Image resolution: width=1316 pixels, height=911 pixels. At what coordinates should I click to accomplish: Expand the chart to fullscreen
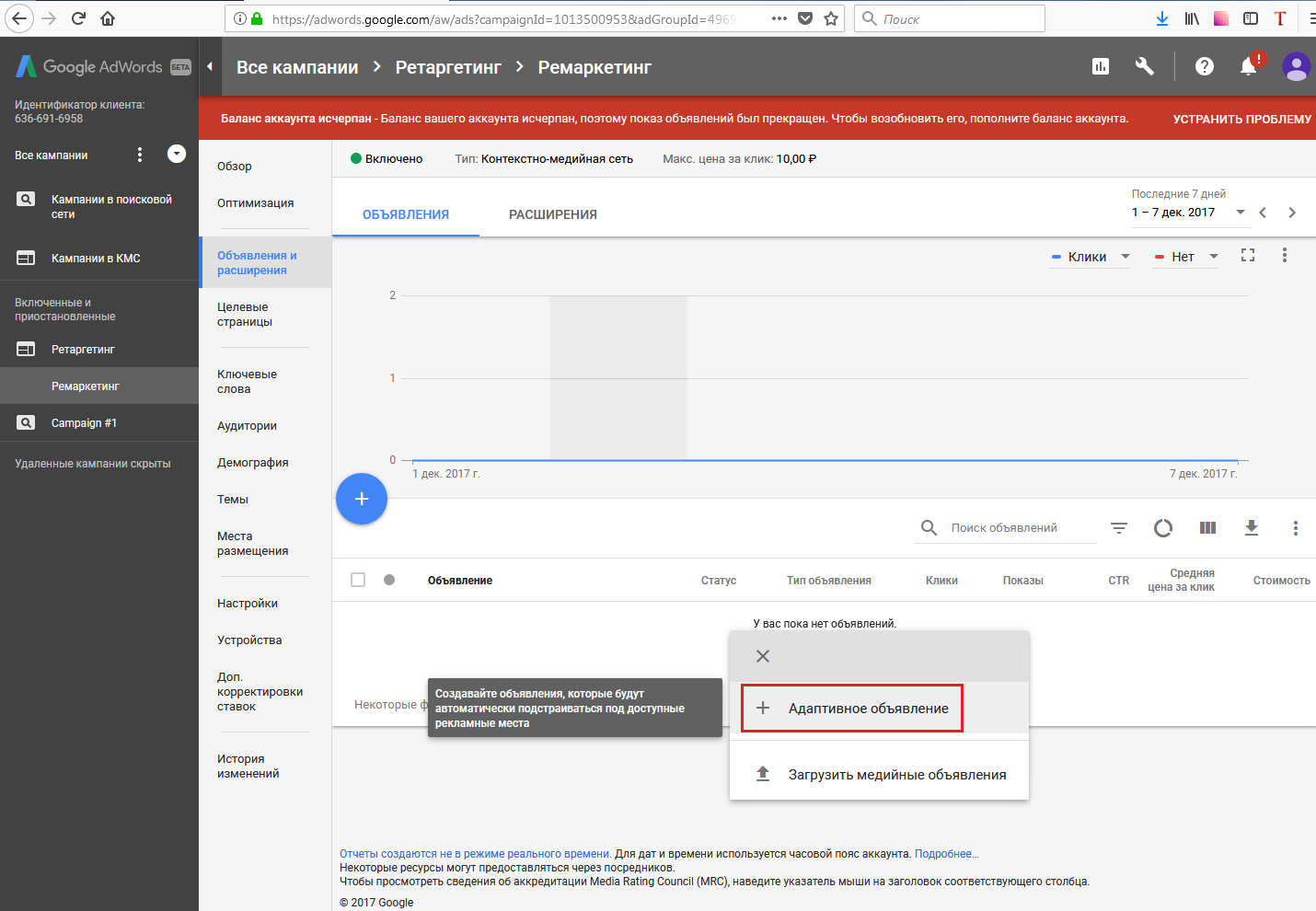(1248, 255)
